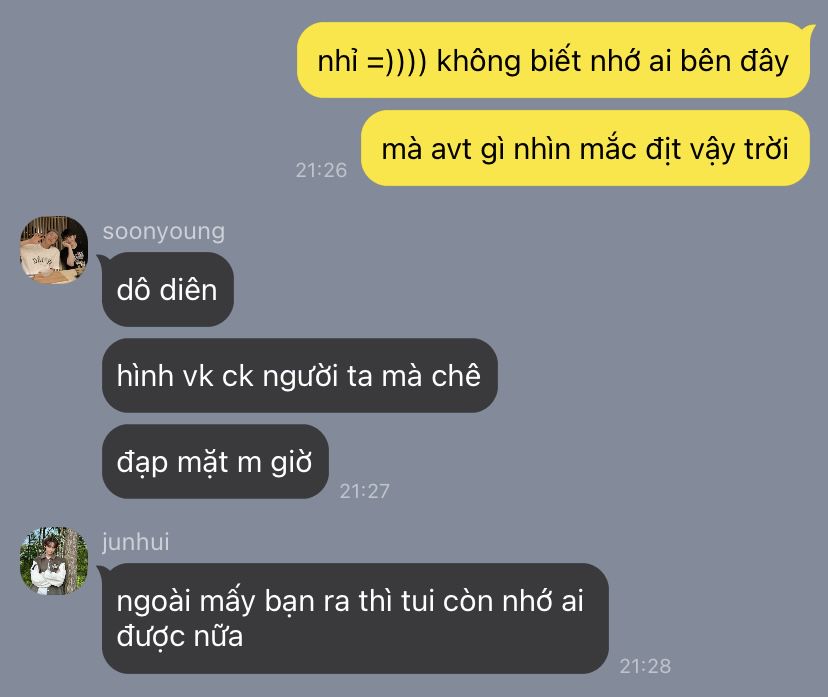Tap the 21:26 timestamp
The image size is (828, 697).
(321, 170)
